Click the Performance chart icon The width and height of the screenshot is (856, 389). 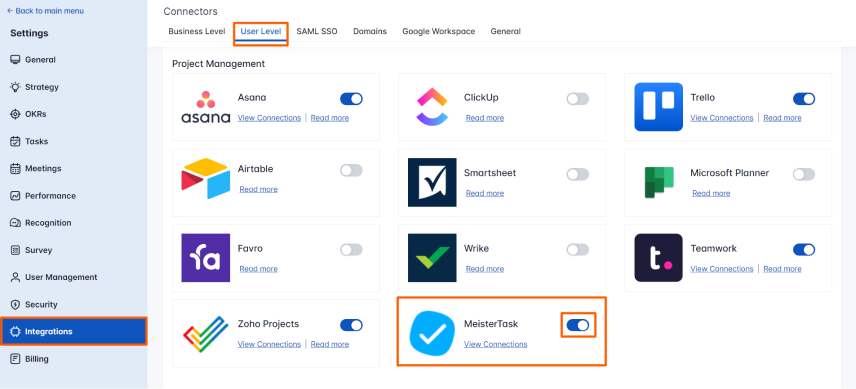coord(15,196)
